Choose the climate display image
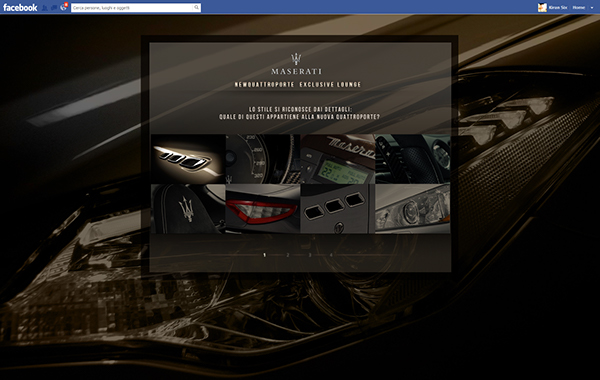Screen dimensions: 600x380 (x=338, y=159)
